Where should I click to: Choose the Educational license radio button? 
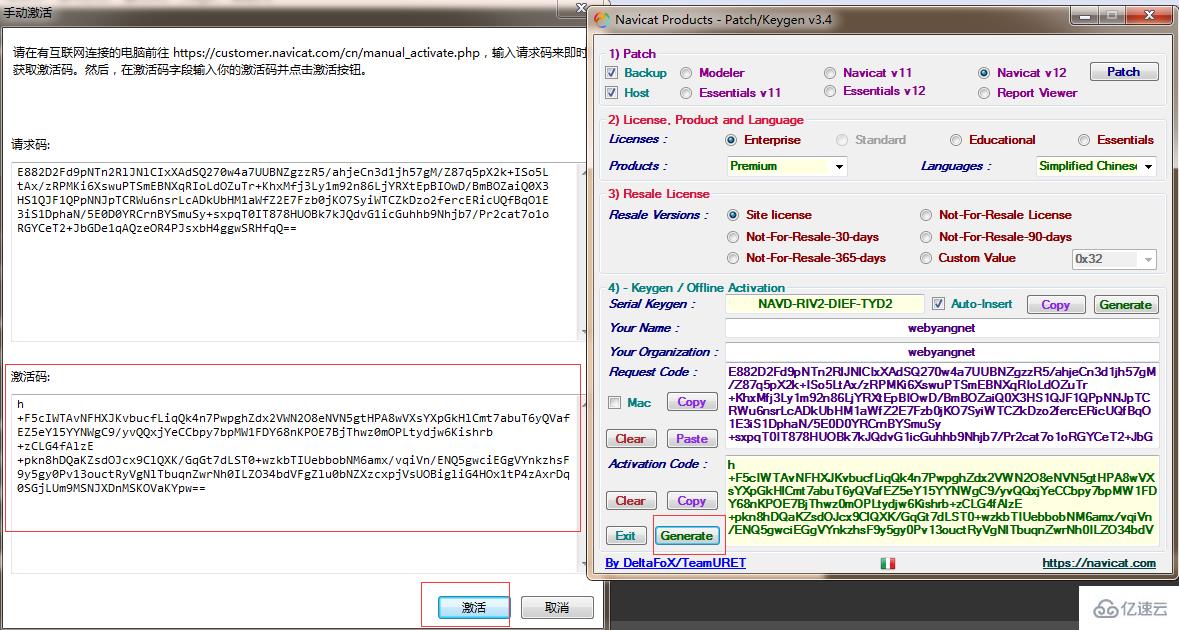tap(956, 140)
